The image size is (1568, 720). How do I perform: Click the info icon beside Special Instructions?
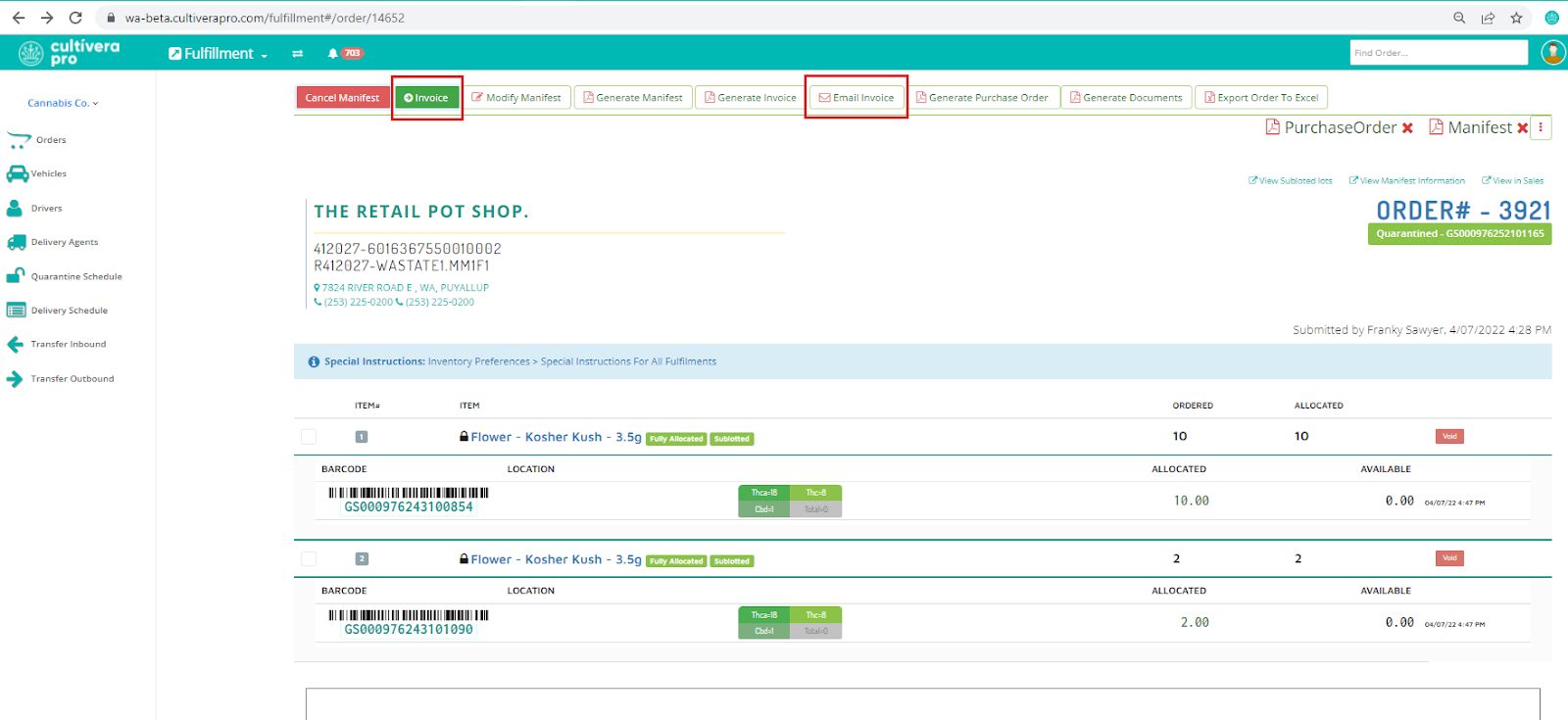click(x=314, y=362)
